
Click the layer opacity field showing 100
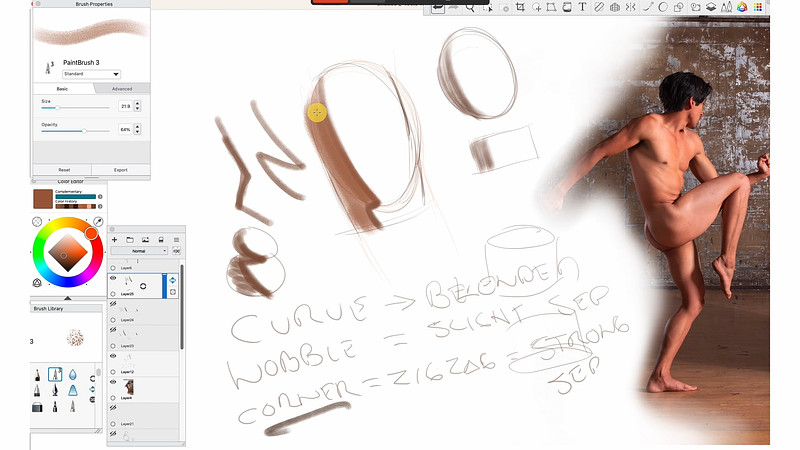[x=177, y=251]
